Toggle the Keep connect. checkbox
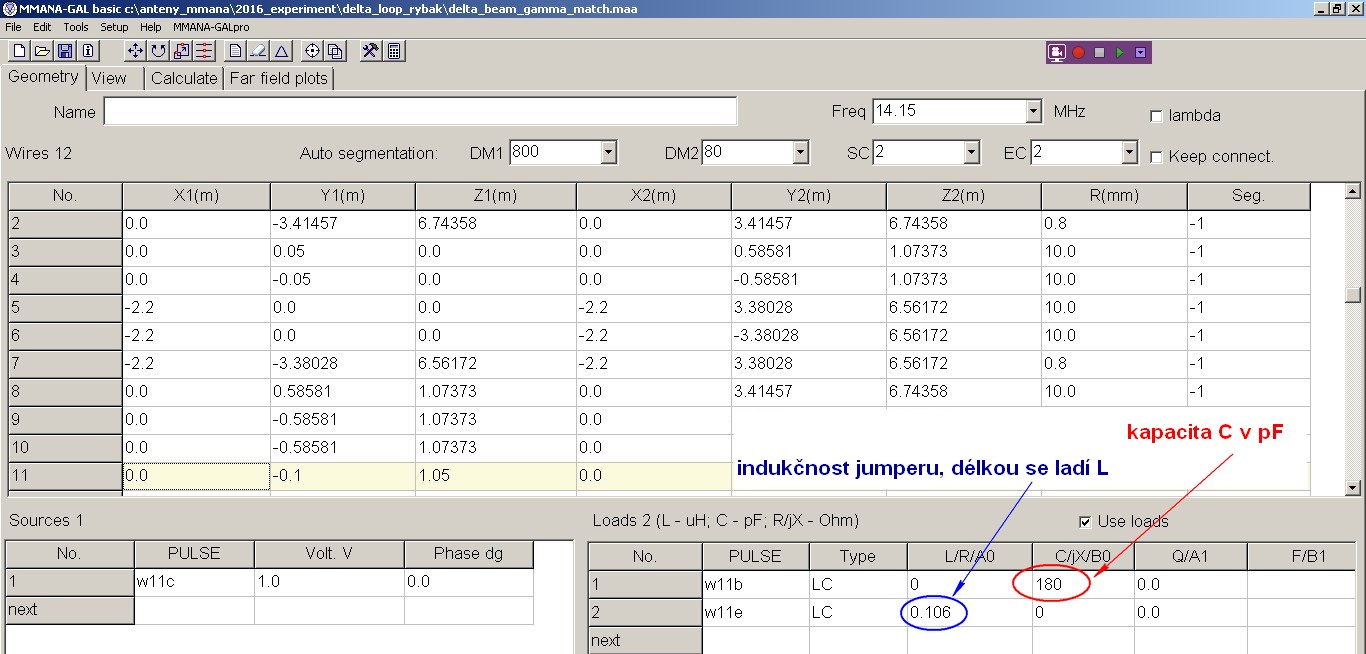The width and height of the screenshot is (1366, 654). point(1157,157)
